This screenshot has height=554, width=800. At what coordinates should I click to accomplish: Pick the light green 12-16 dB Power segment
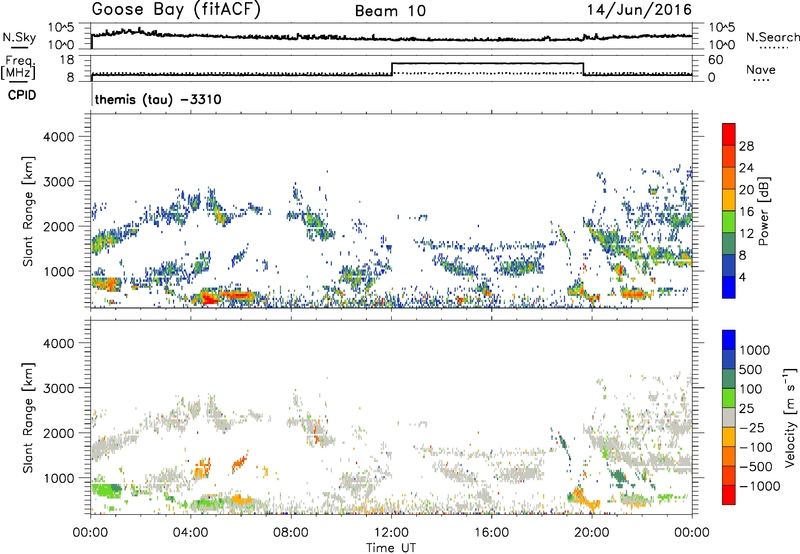[729, 221]
